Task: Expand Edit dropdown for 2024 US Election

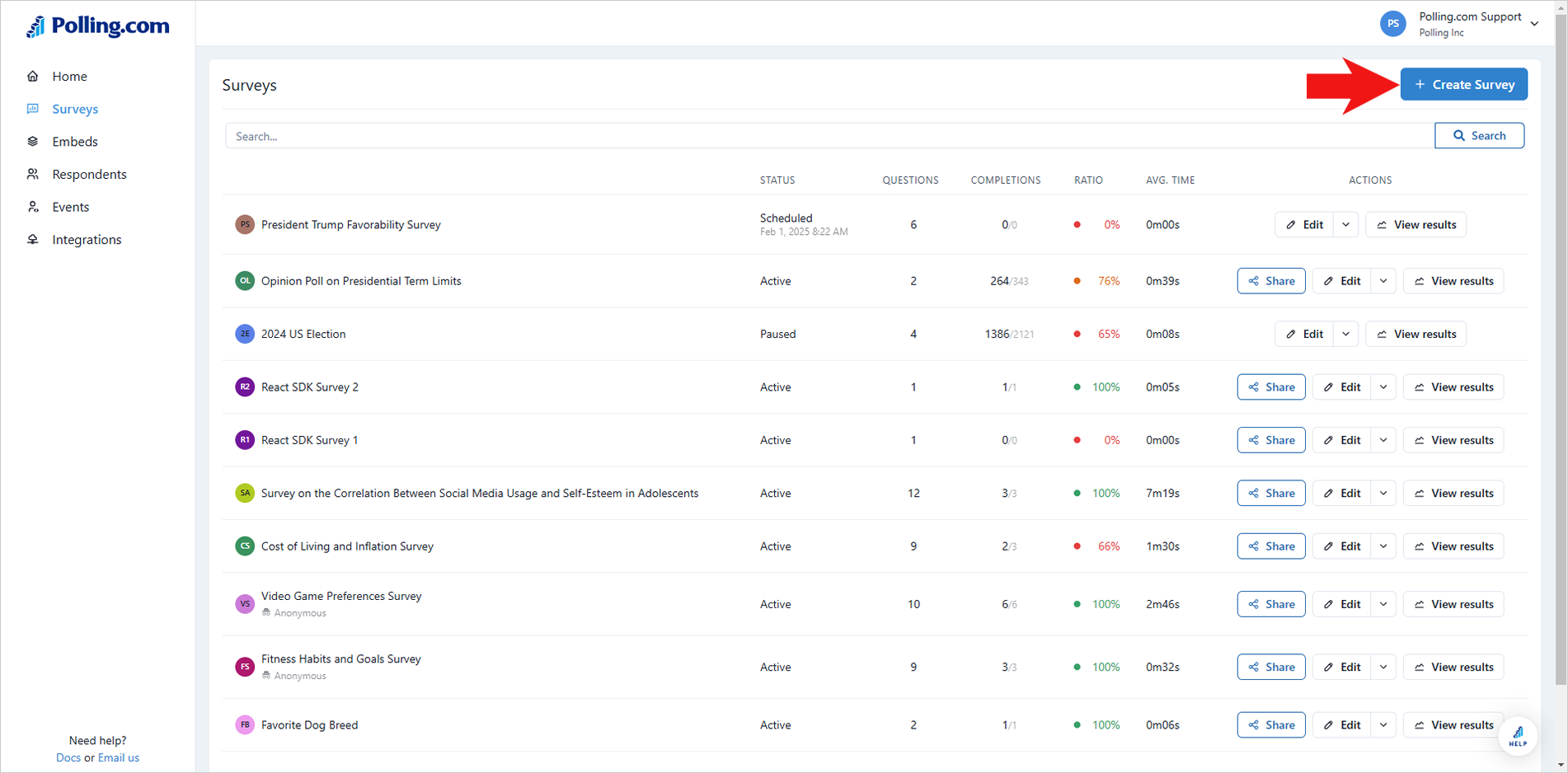Action: [x=1345, y=334]
